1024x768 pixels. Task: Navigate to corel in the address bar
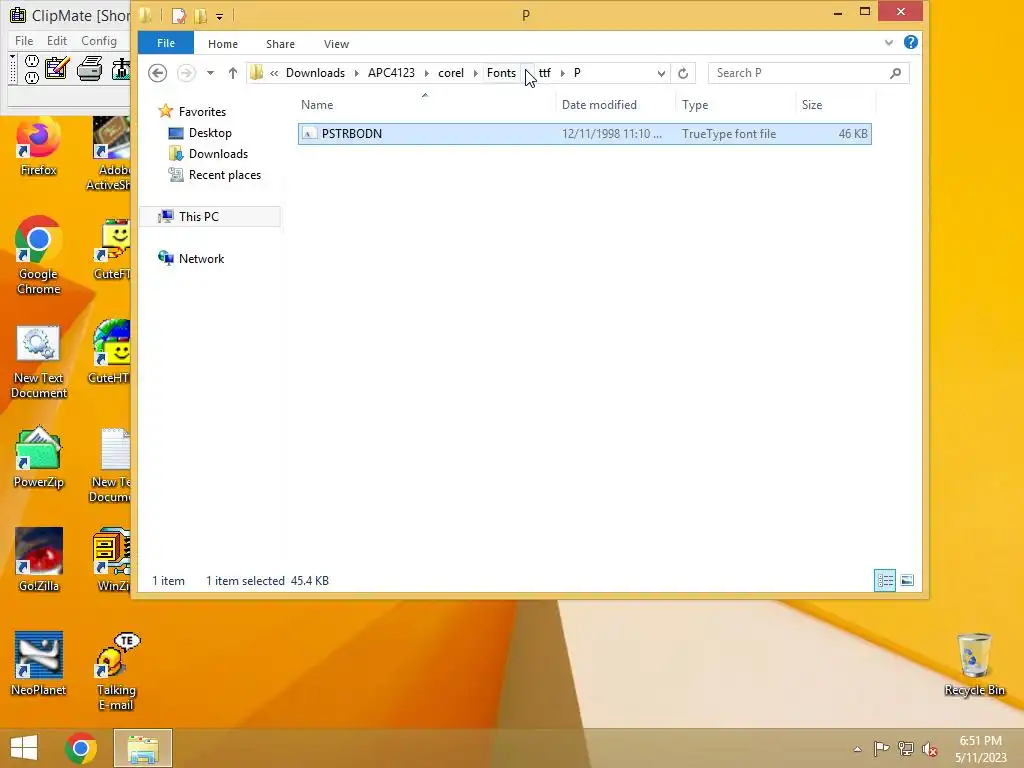pyautogui.click(x=451, y=73)
